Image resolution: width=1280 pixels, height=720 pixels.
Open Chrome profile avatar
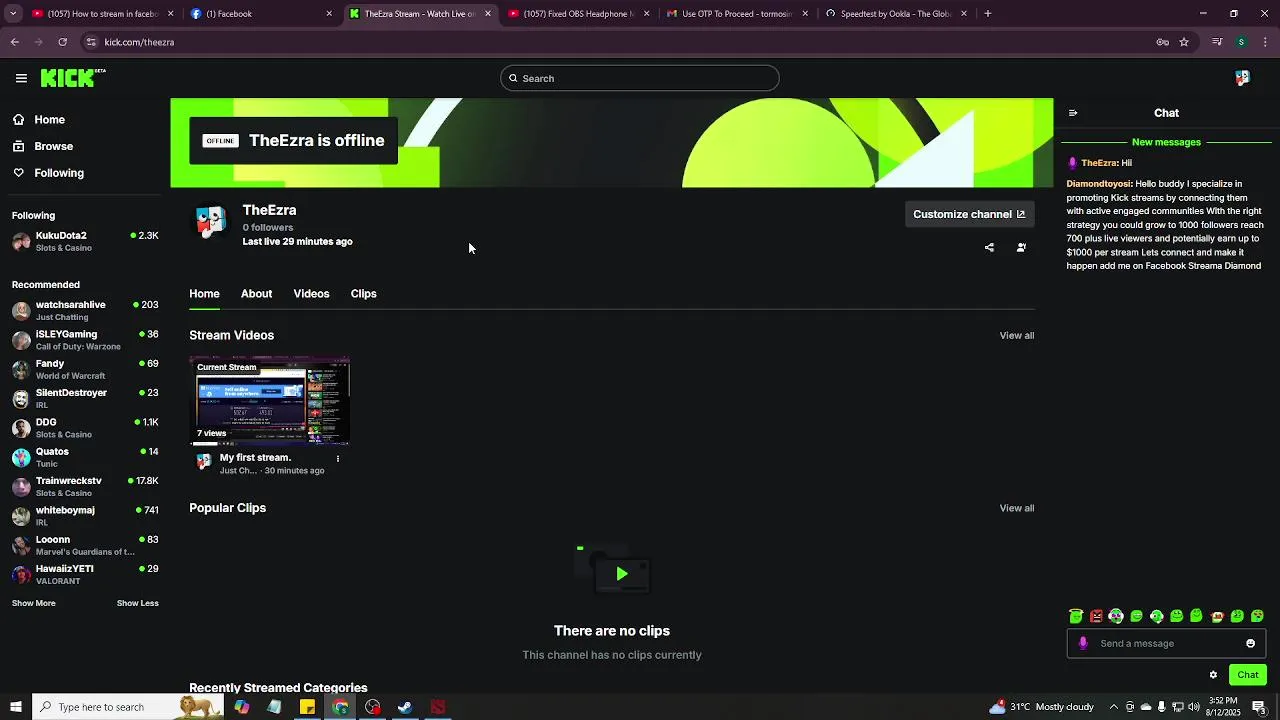[1241, 42]
